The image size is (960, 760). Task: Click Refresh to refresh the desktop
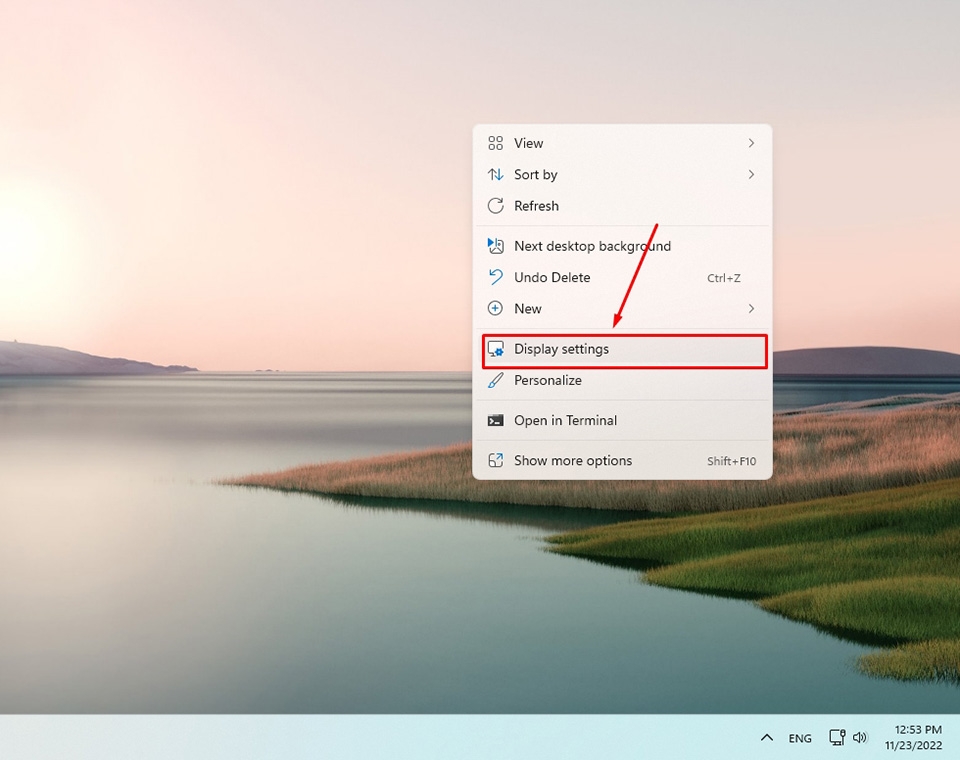click(536, 206)
